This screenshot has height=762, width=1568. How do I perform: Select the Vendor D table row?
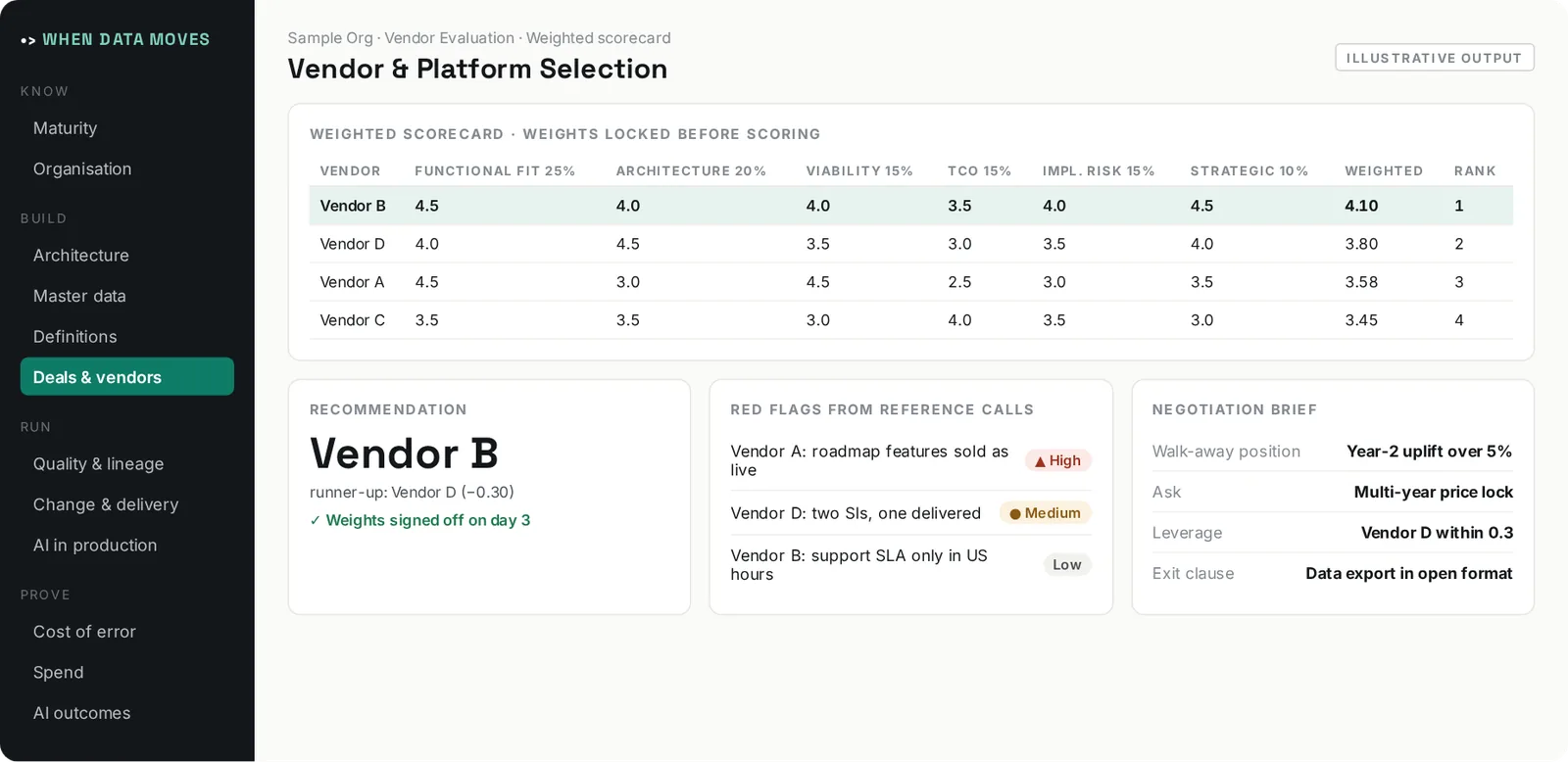(911, 244)
